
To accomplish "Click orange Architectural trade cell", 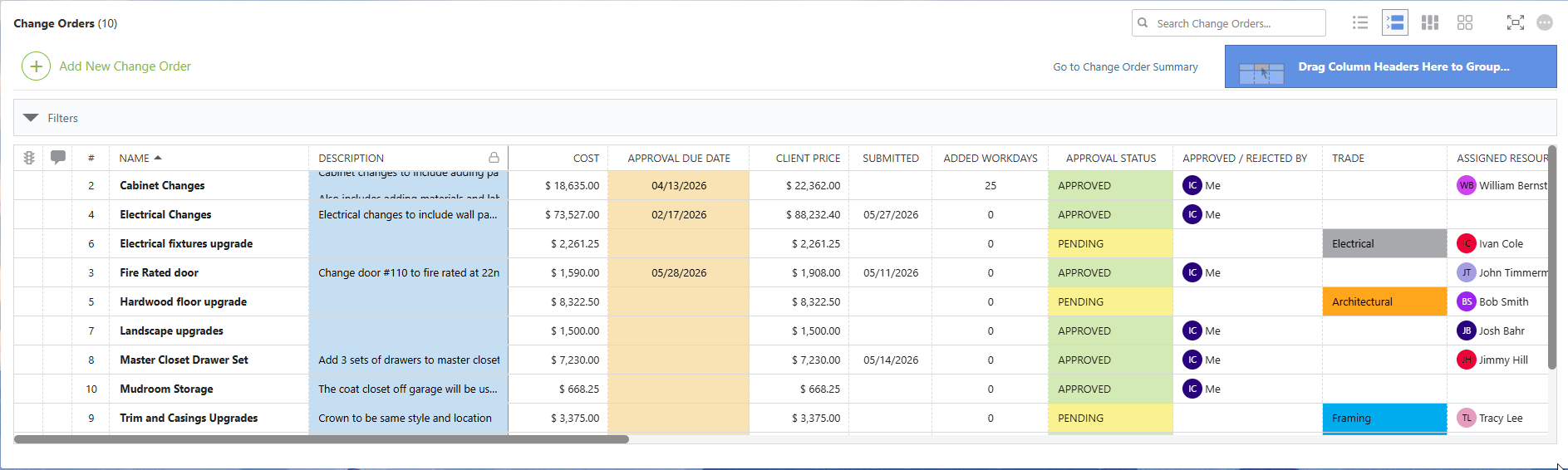I will (x=1384, y=301).
